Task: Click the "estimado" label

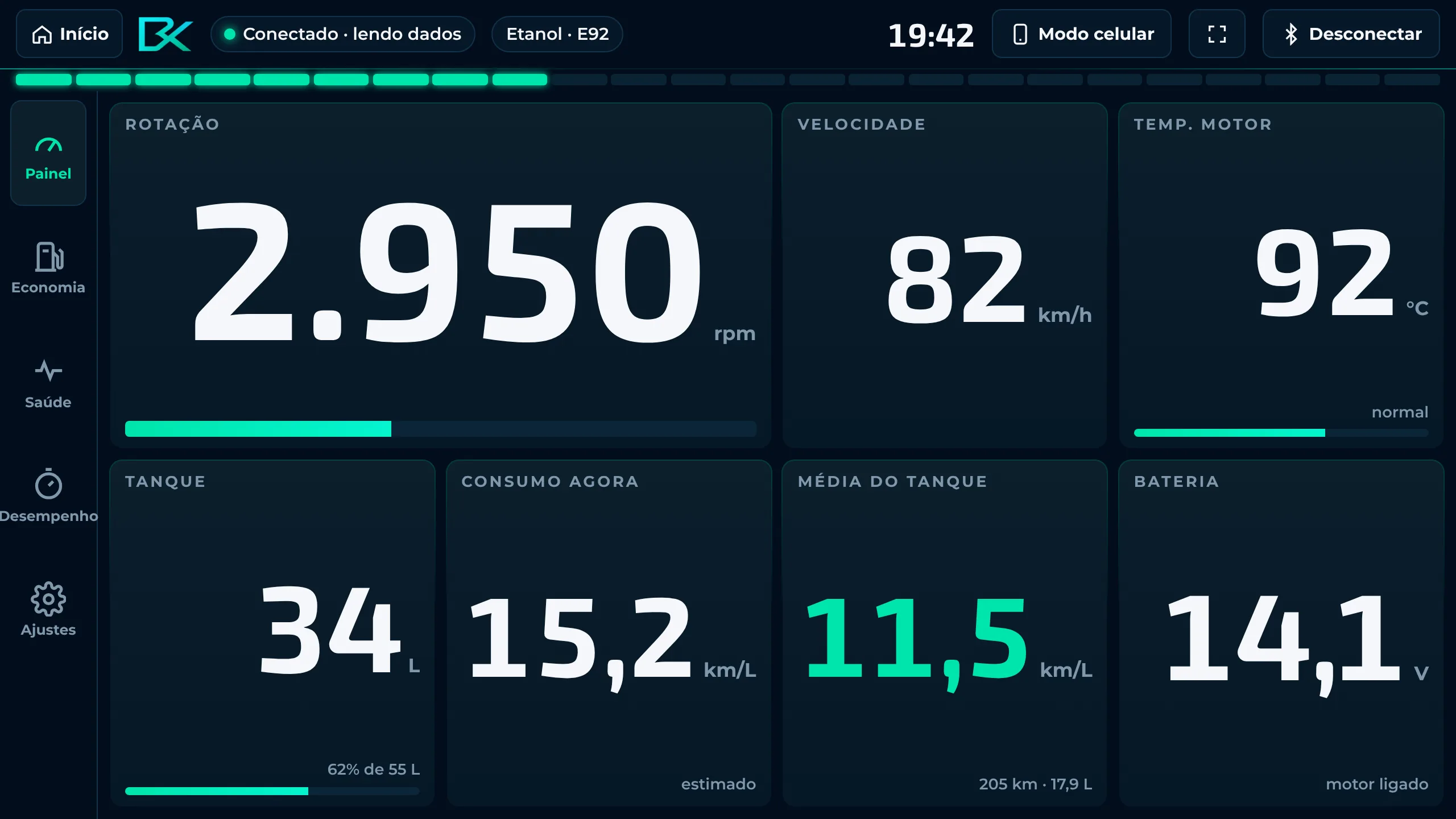Action: click(718, 784)
